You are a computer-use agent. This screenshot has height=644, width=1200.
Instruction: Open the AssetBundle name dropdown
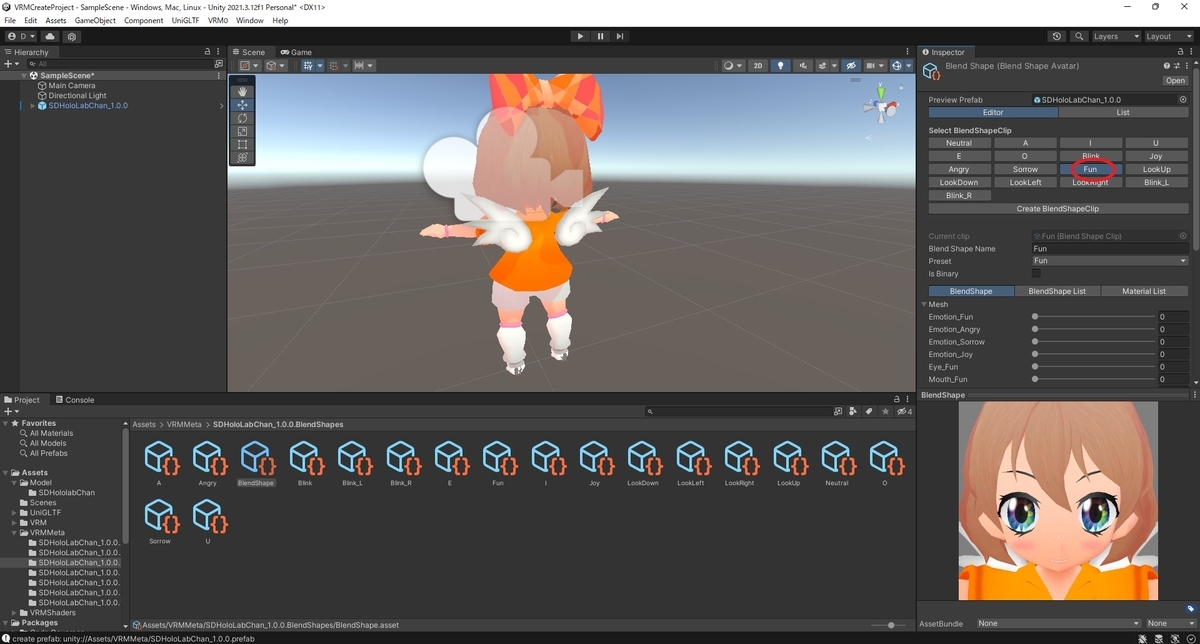point(1059,624)
